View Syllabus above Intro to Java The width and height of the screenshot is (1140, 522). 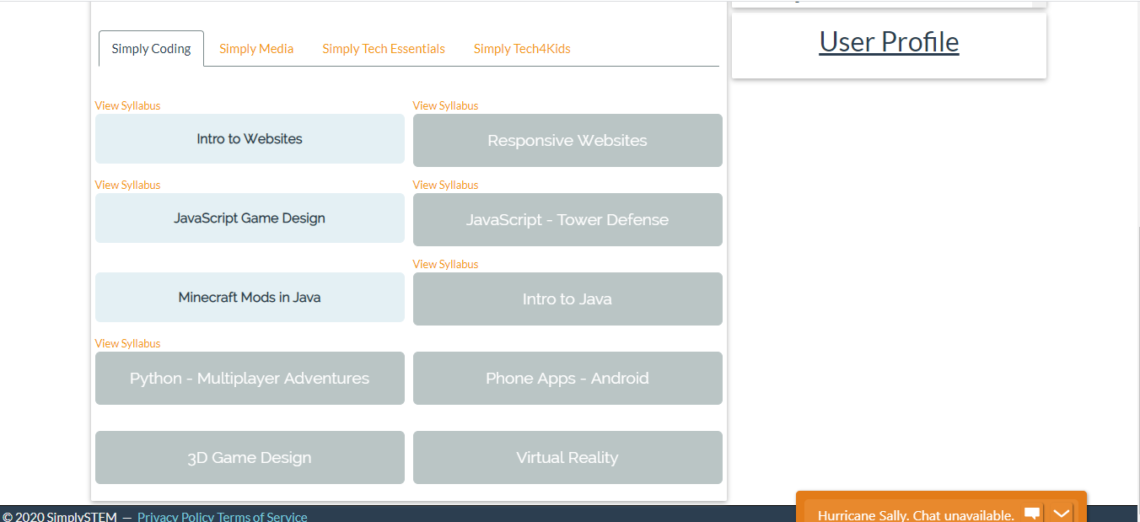coord(446,264)
